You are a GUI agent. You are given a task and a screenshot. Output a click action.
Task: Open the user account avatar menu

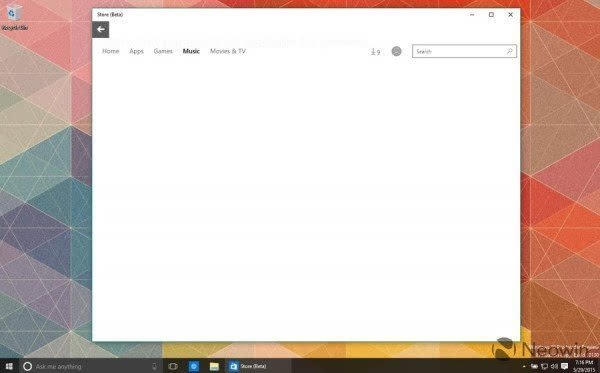coord(396,51)
